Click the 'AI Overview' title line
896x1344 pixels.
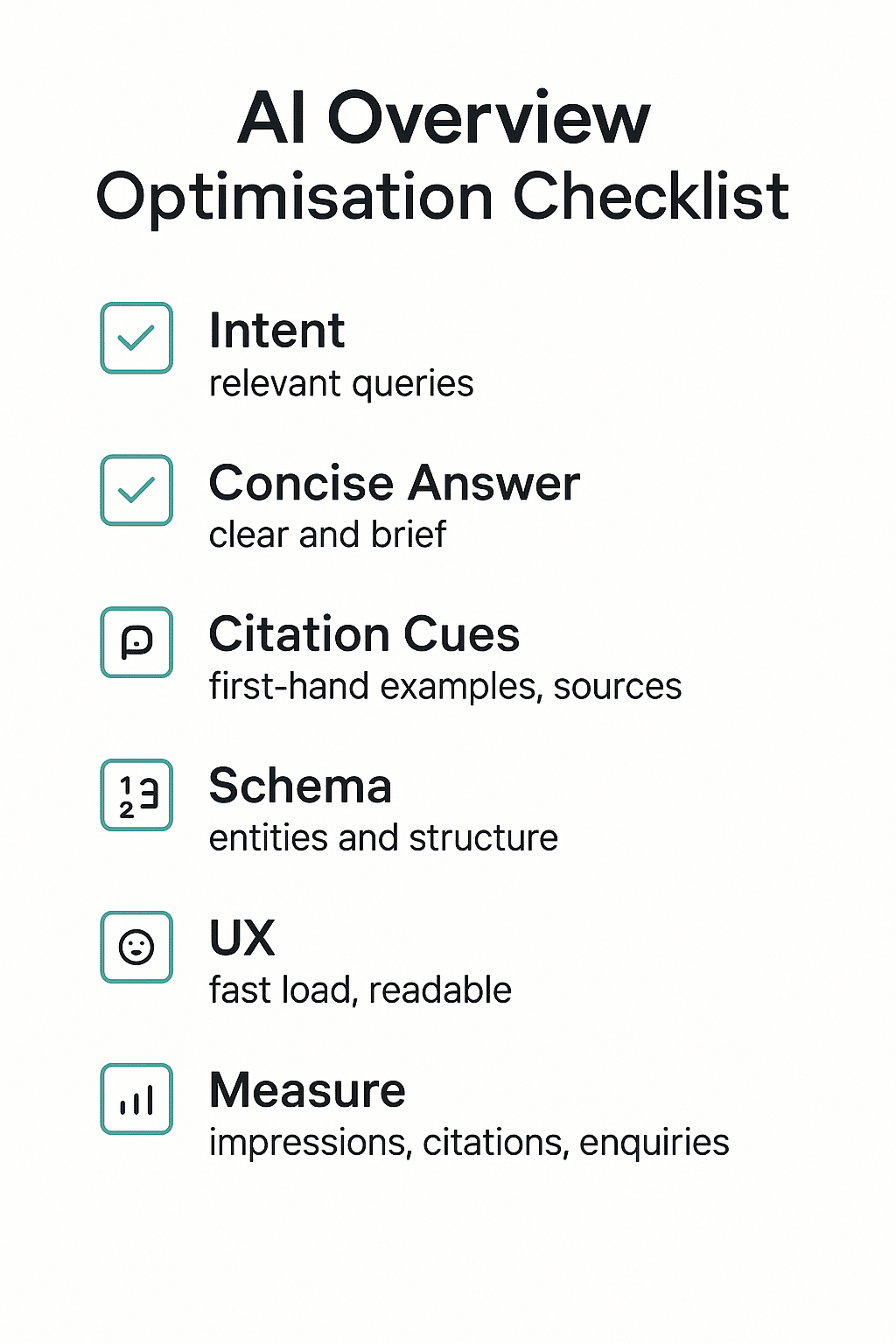444,118
